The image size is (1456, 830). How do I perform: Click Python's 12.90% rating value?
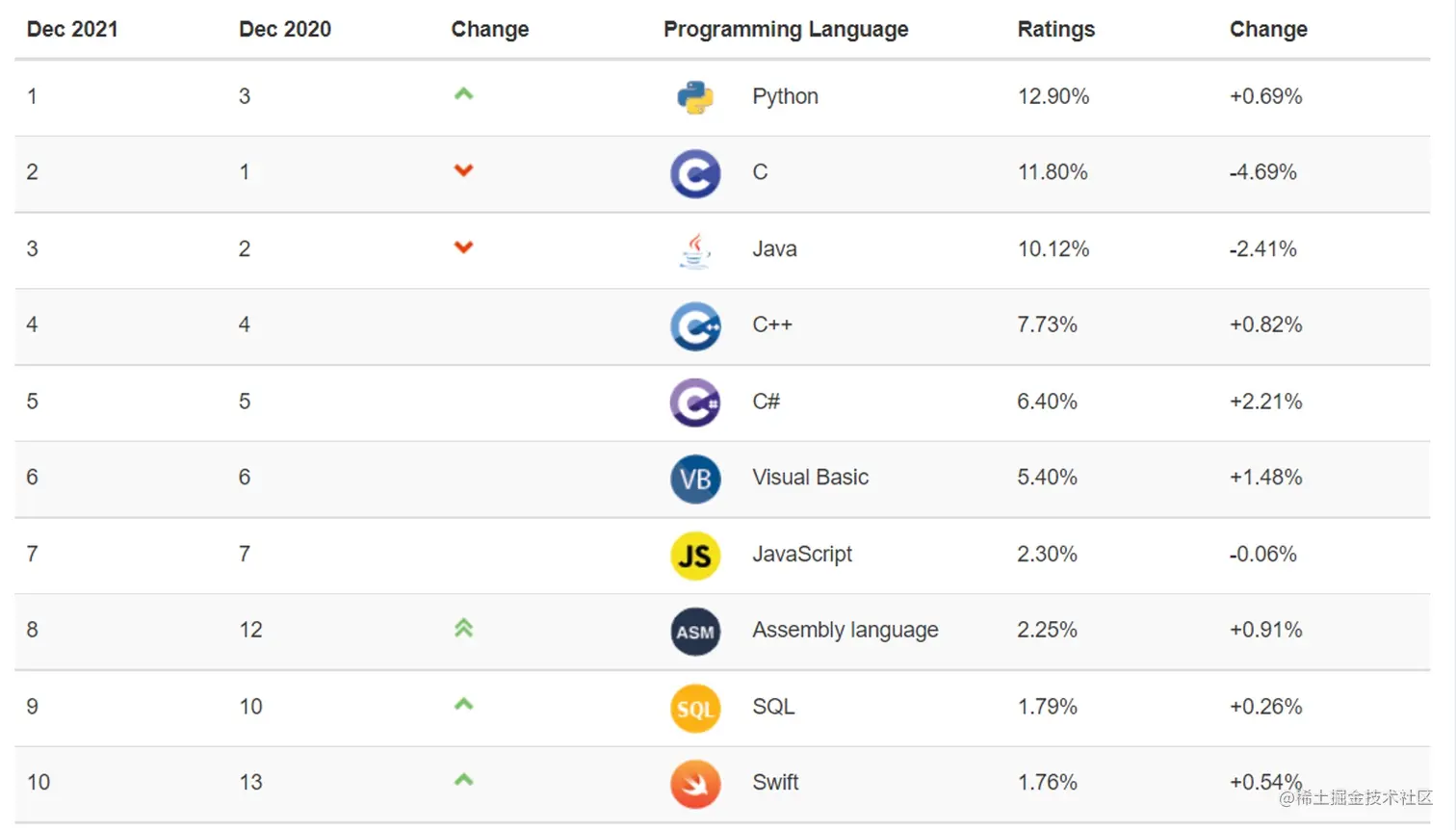pos(1053,96)
